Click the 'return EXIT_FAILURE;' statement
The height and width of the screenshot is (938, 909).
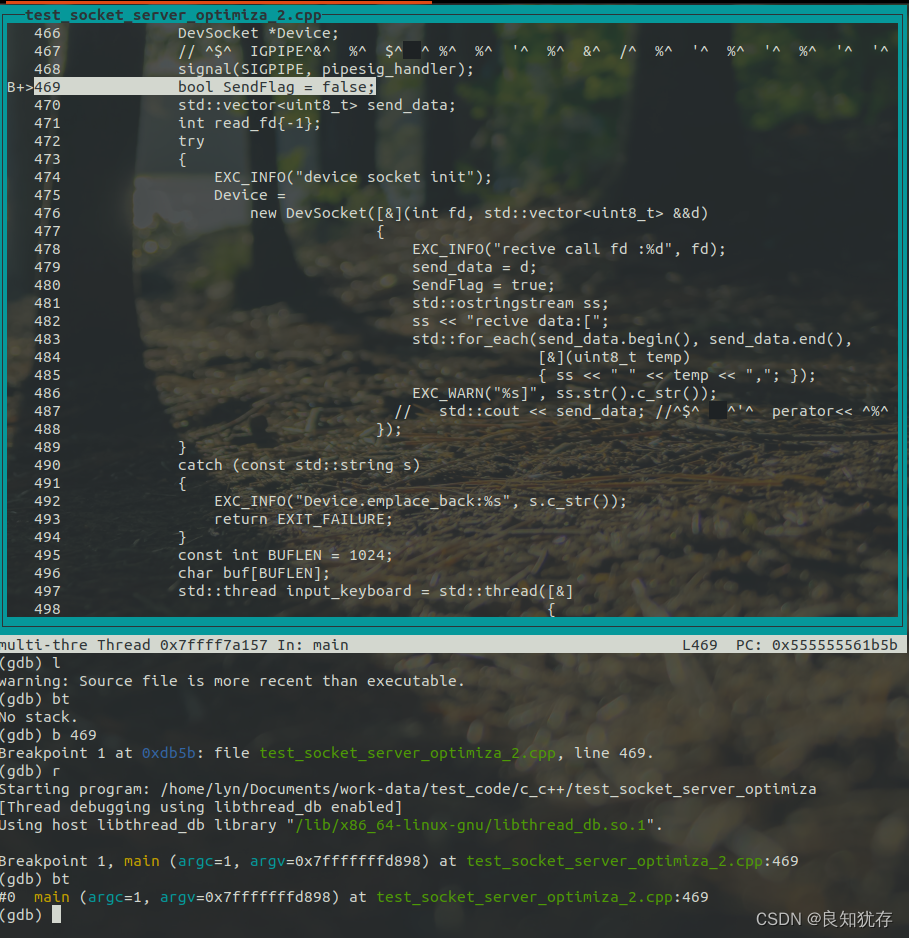coord(303,519)
